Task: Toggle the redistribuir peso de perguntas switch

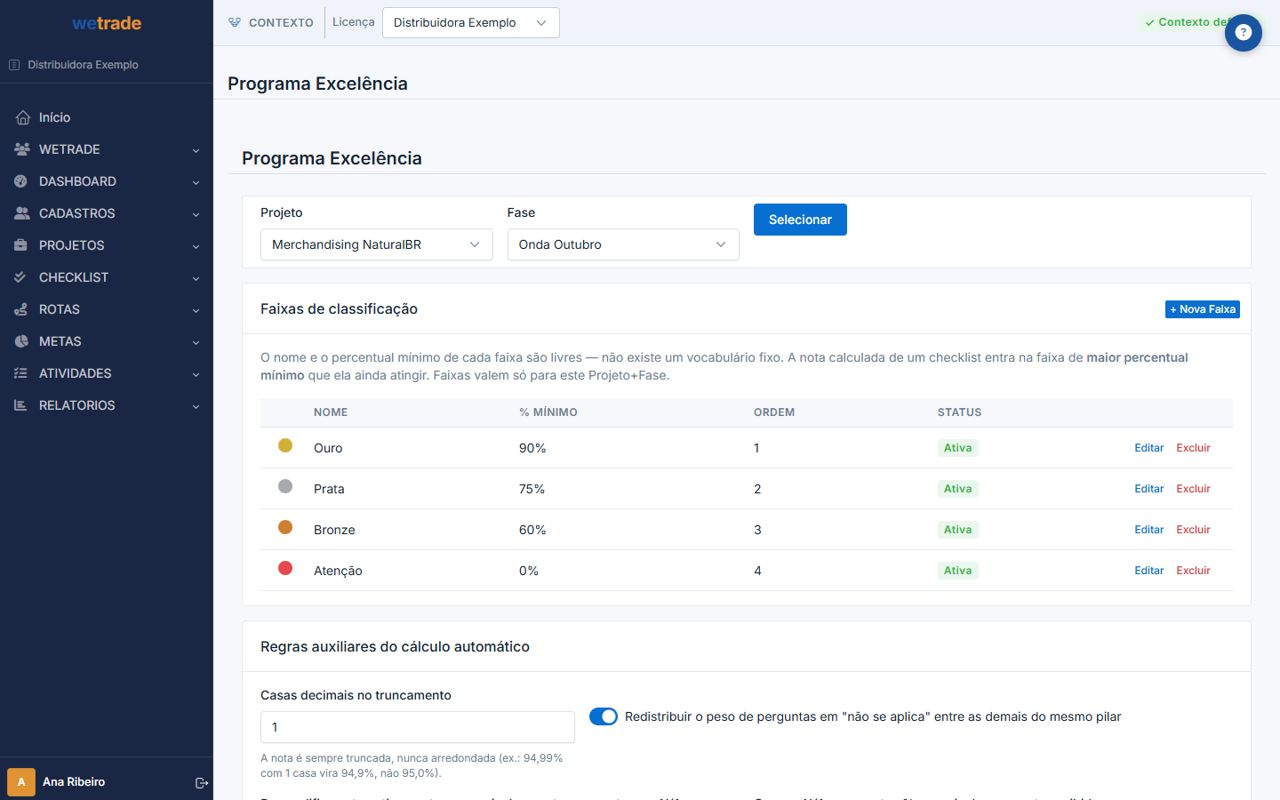Action: [x=603, y=716]
